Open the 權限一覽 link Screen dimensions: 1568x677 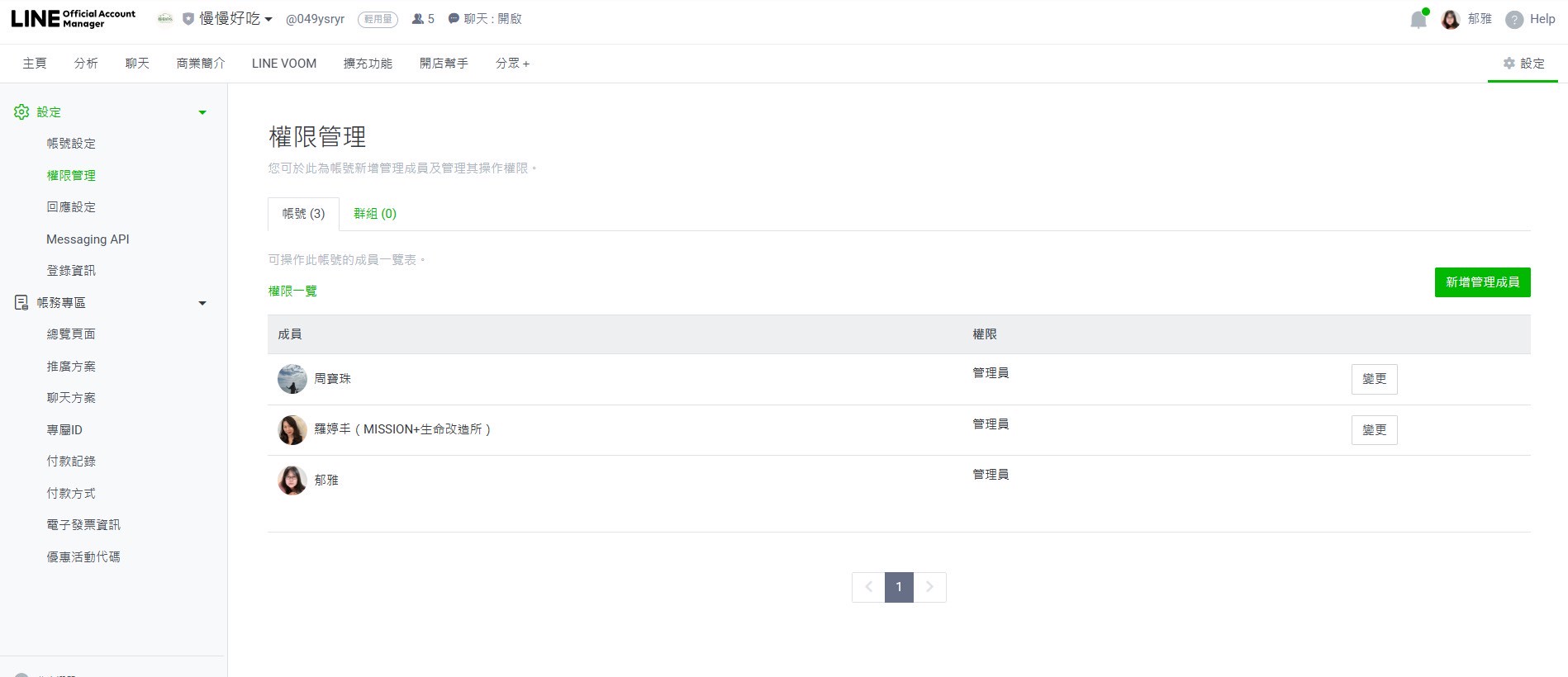point(292,291)
